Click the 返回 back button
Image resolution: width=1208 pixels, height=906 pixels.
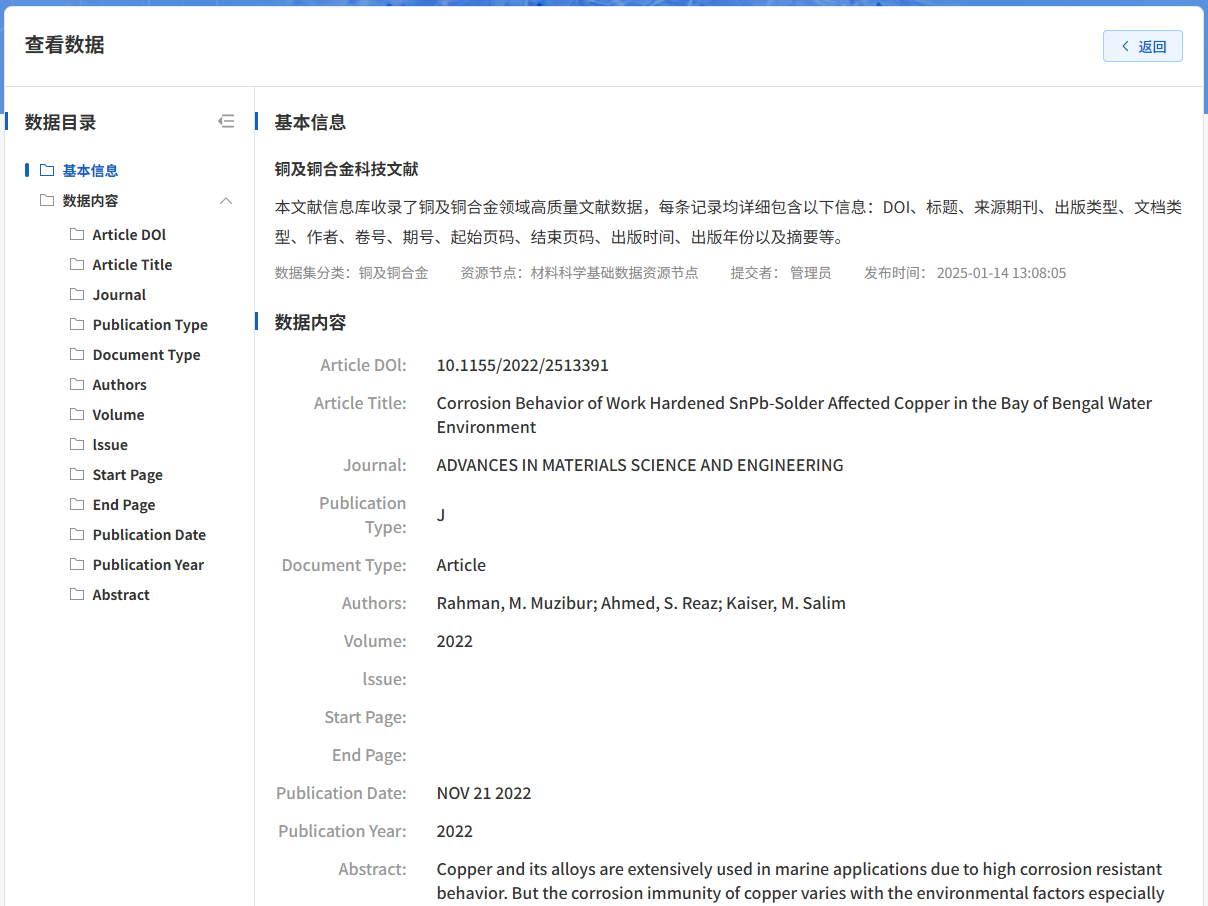(x=1142, y=46)
